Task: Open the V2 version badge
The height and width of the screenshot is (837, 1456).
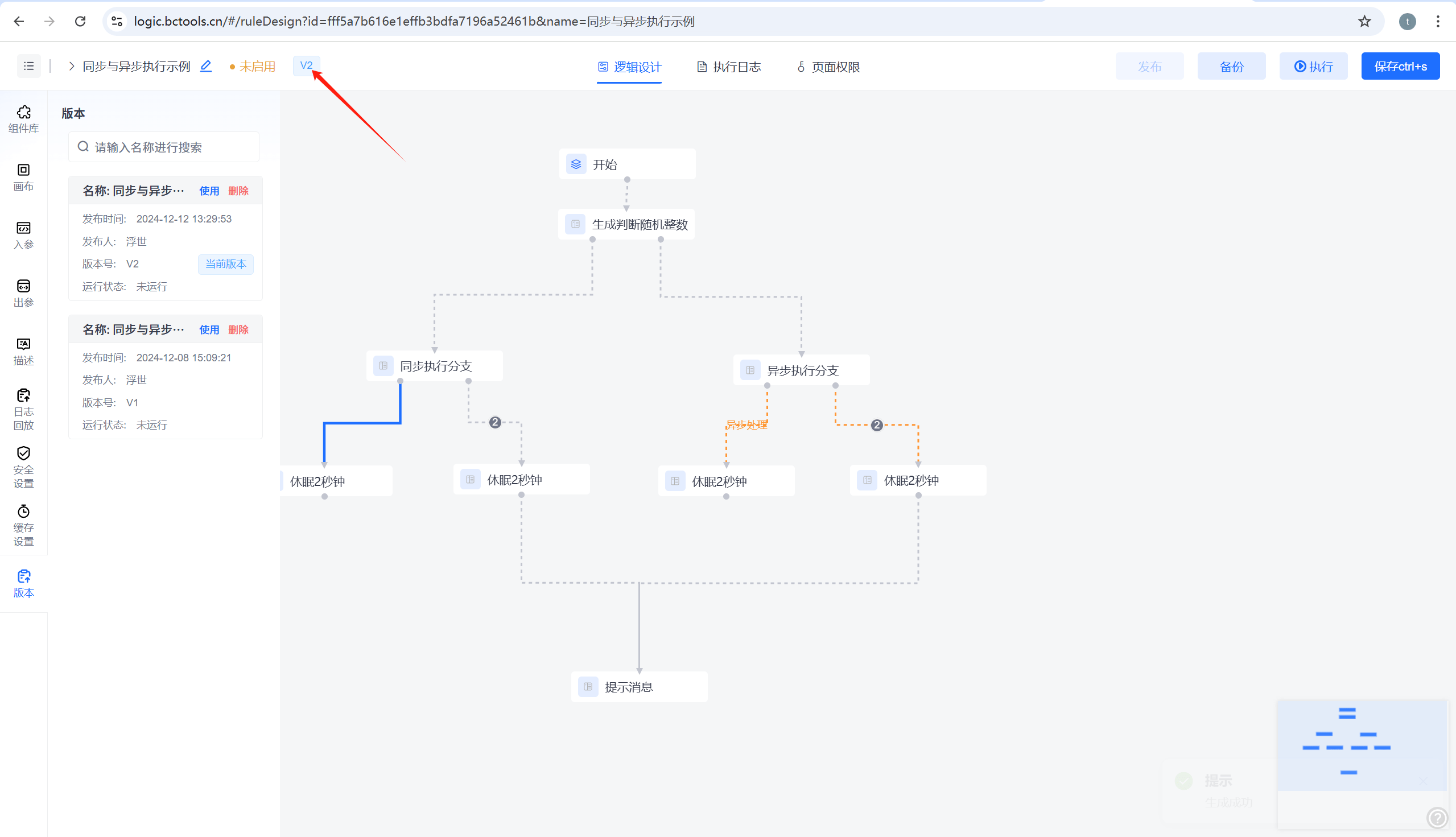Action: tap(306, 65)
